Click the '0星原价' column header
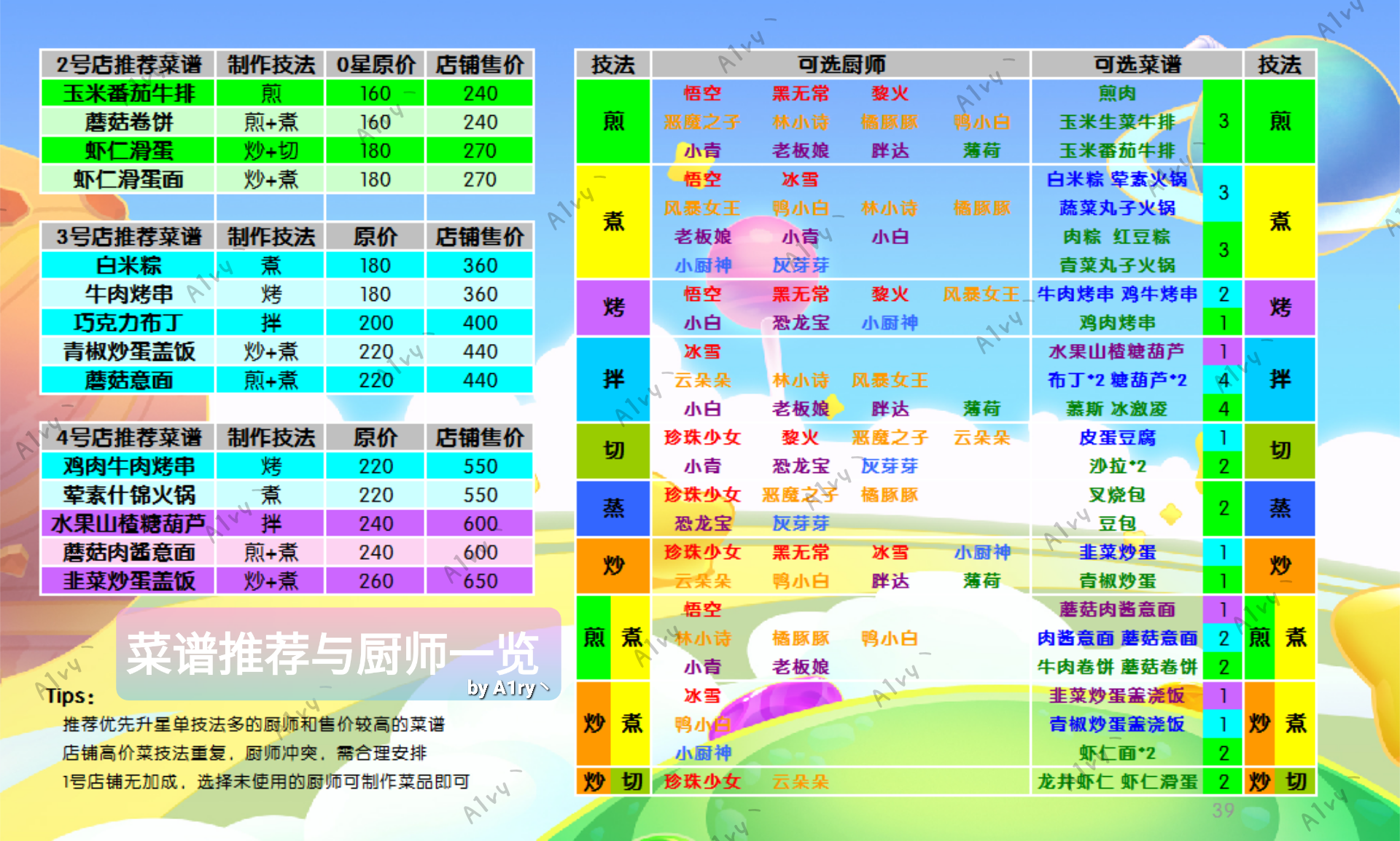Screen dimensions: 1400x841 [376, 64]
